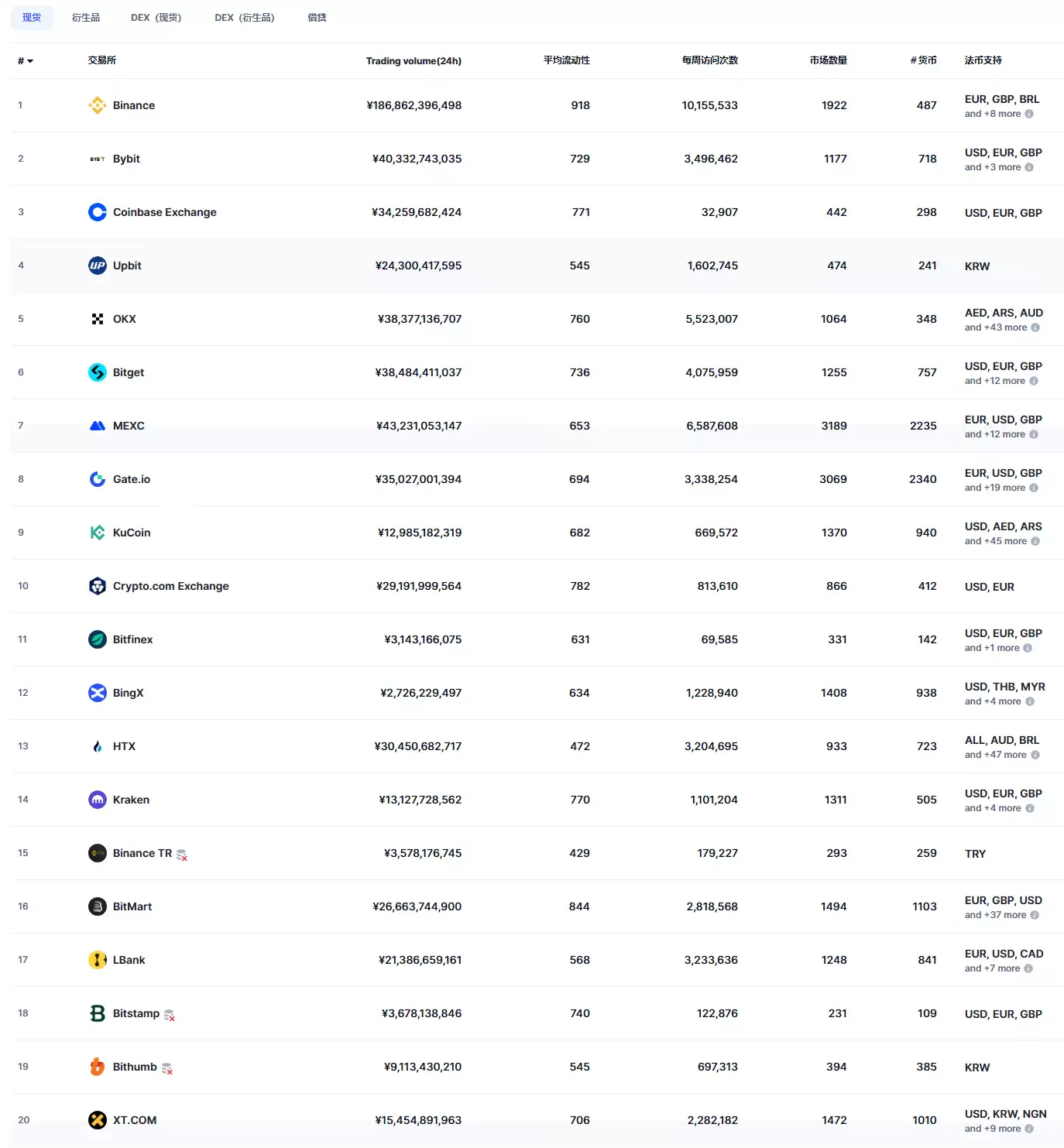Click the Bybit logo icon

click(x=98, y=159)
